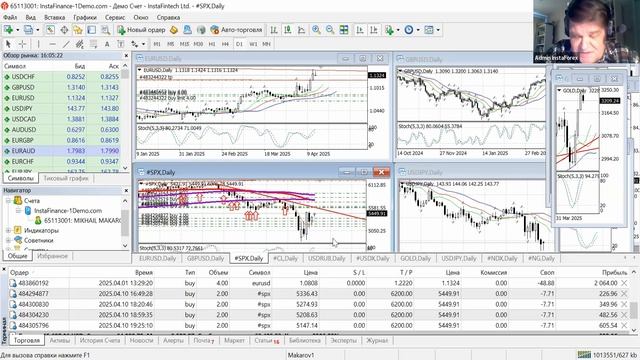Switch timeframe to W1

pos(253,44)
